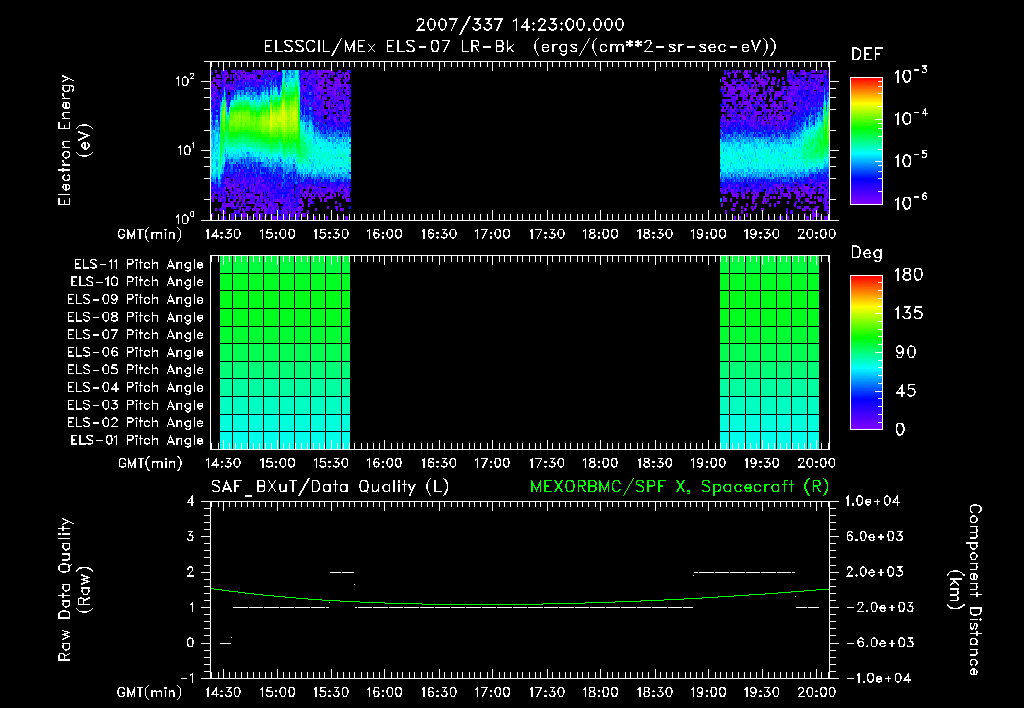Image resolution: width=1024 pixels, height=708 pixels.
Task: Click the GMT(min) label of the bottom plot
Action: (150, 692)
